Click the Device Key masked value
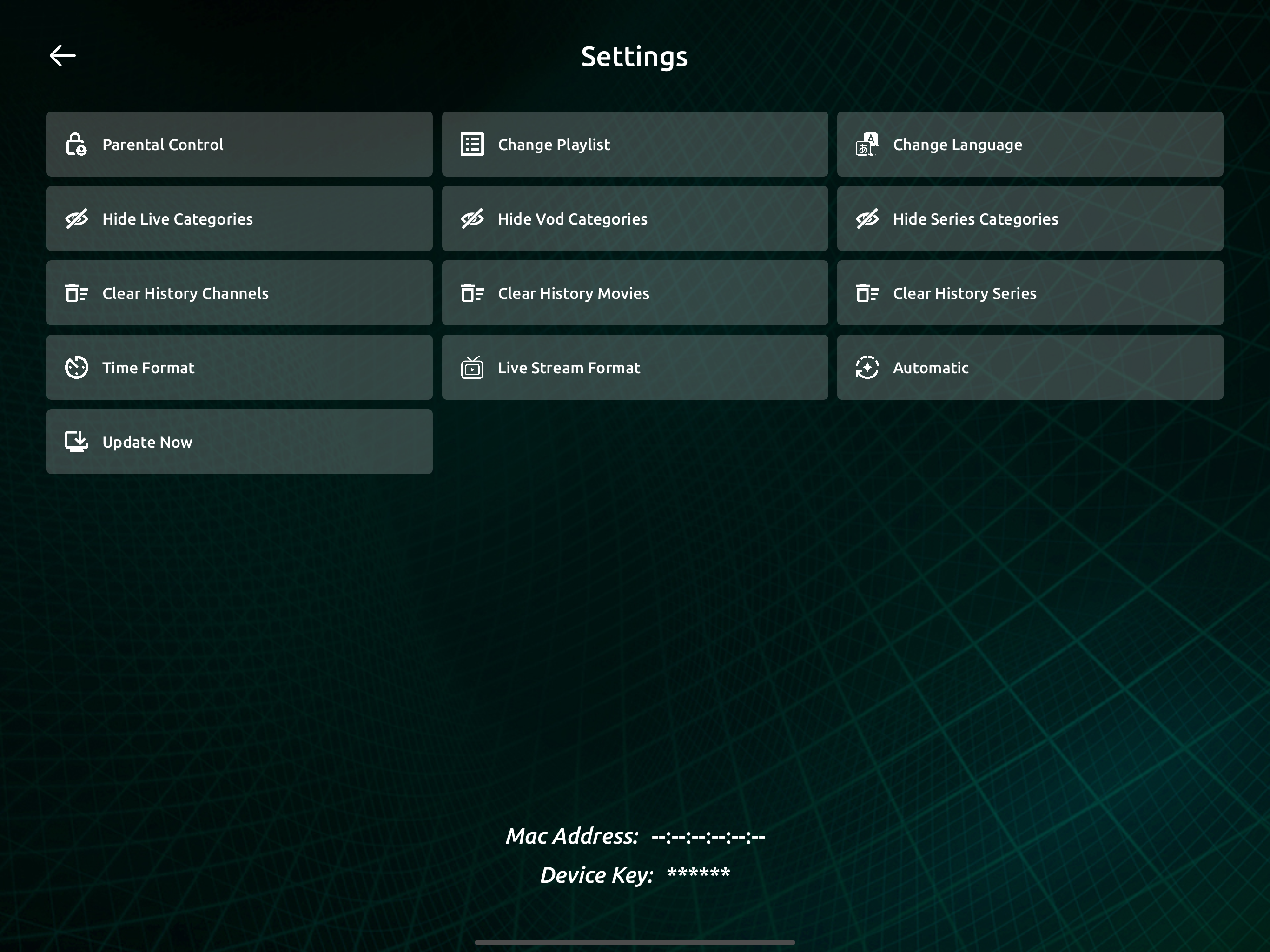1270x952 pixels. [698, 873]
